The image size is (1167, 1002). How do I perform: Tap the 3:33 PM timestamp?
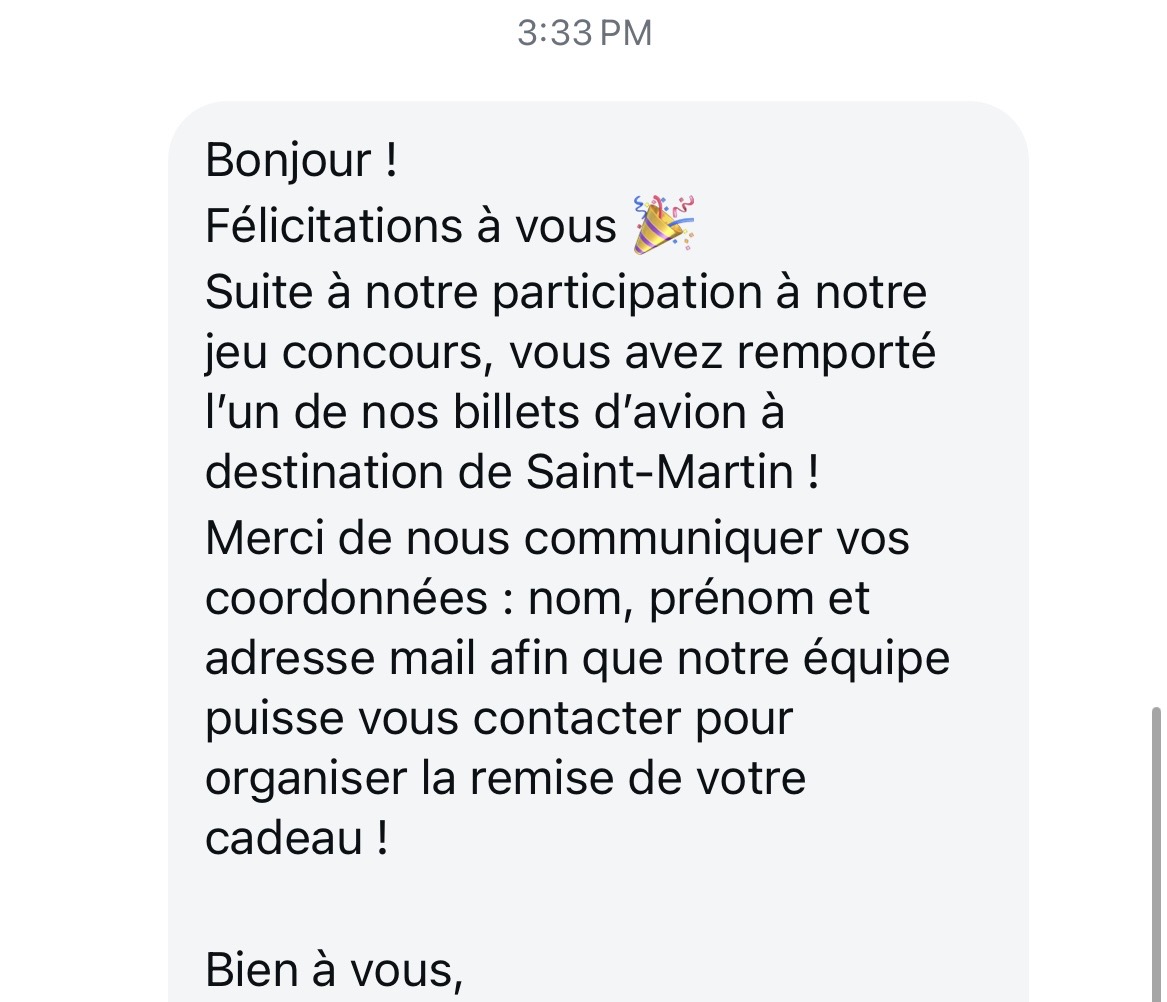point(584,33)
